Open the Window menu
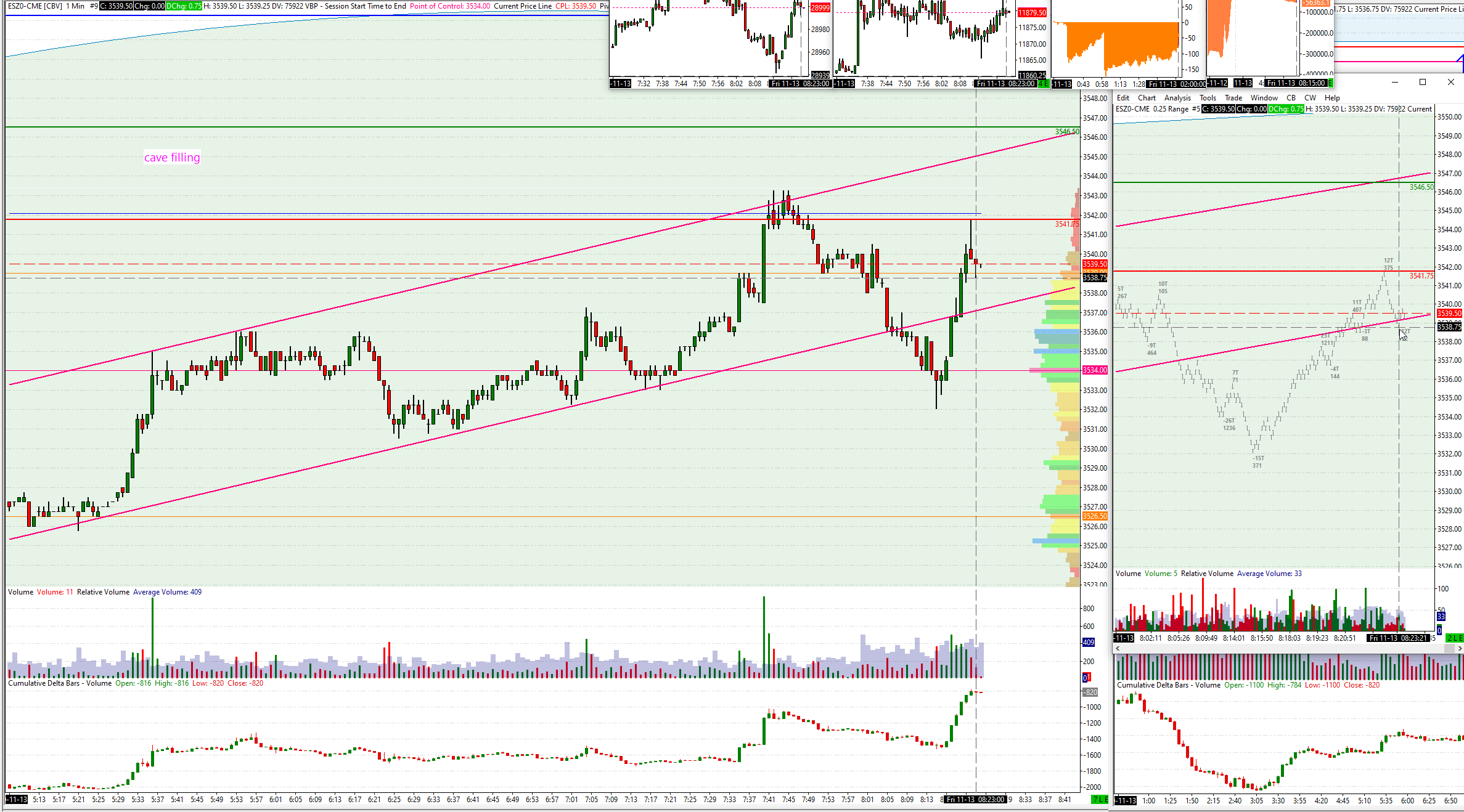The image size is (1464, 812). [1264, 98]
